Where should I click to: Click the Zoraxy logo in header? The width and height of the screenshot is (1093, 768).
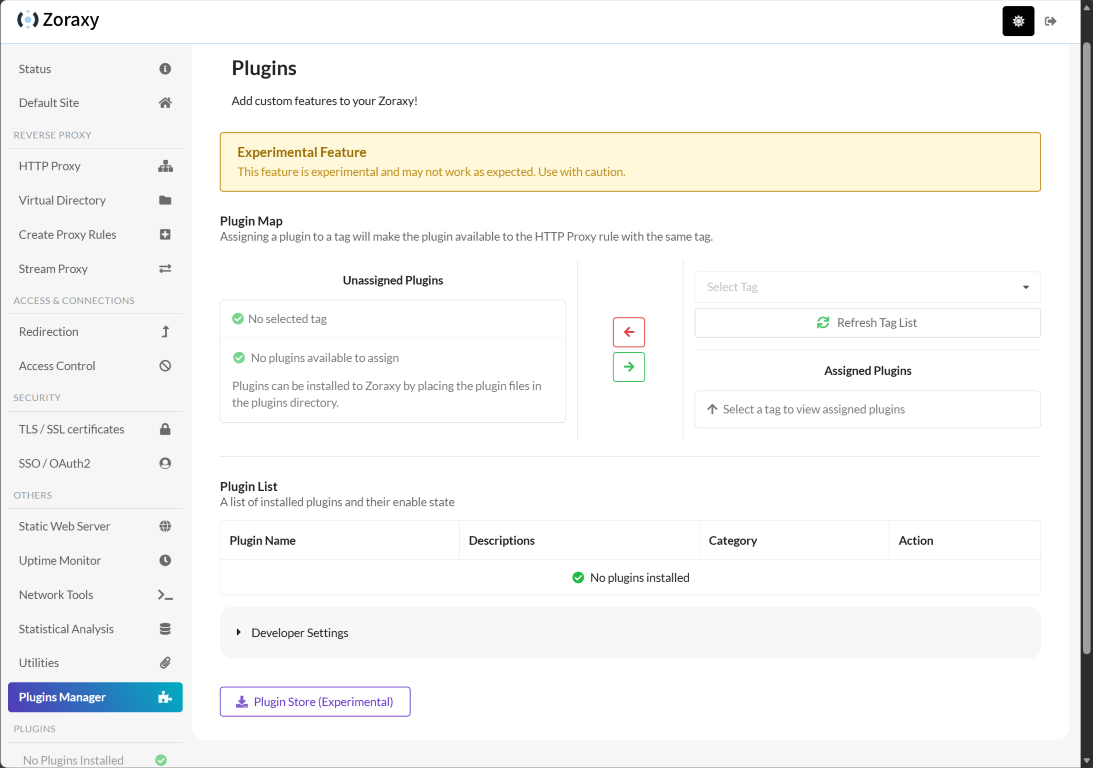[58, 20]
